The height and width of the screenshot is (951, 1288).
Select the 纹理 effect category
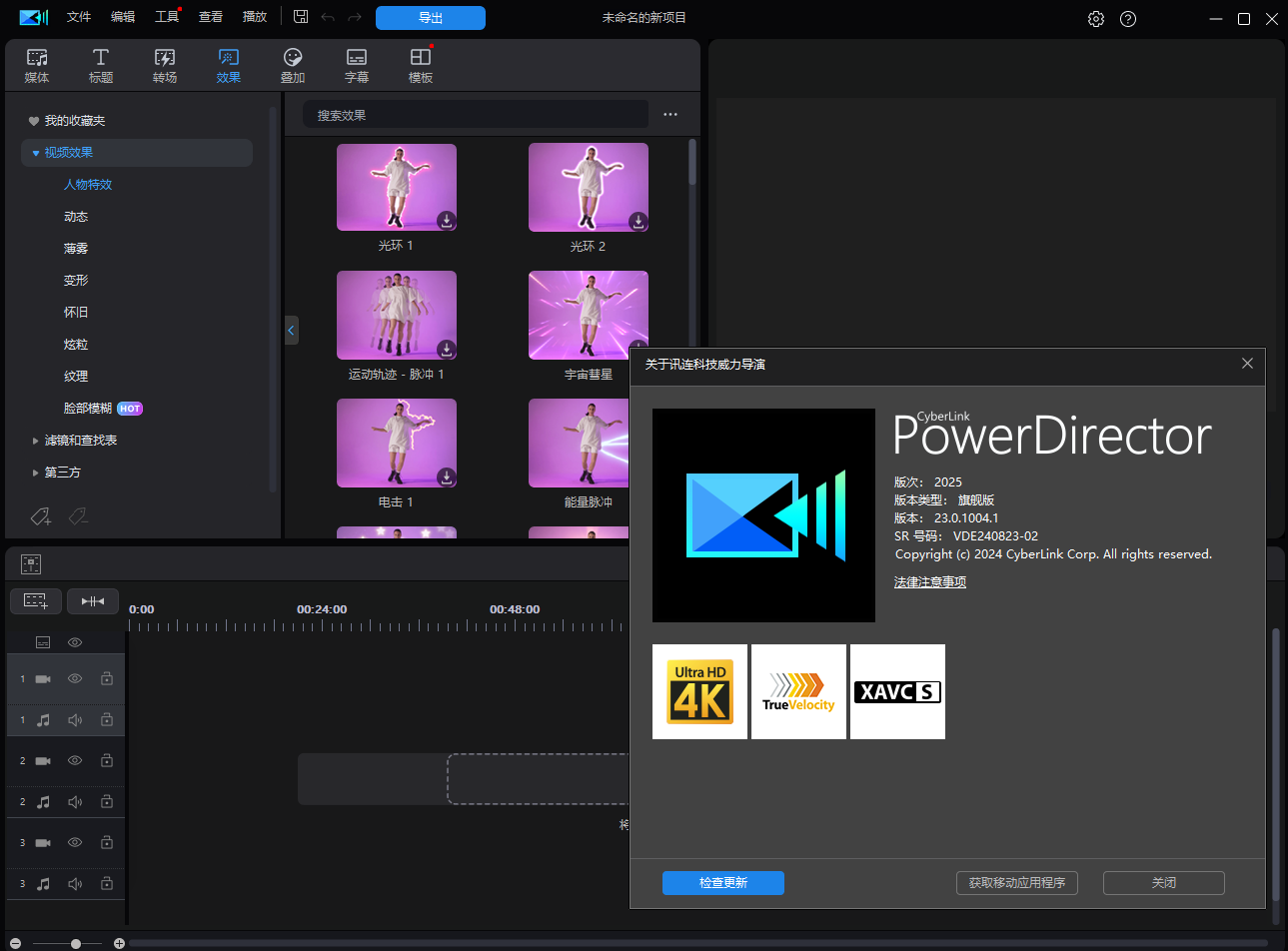(x=76, y=377)
